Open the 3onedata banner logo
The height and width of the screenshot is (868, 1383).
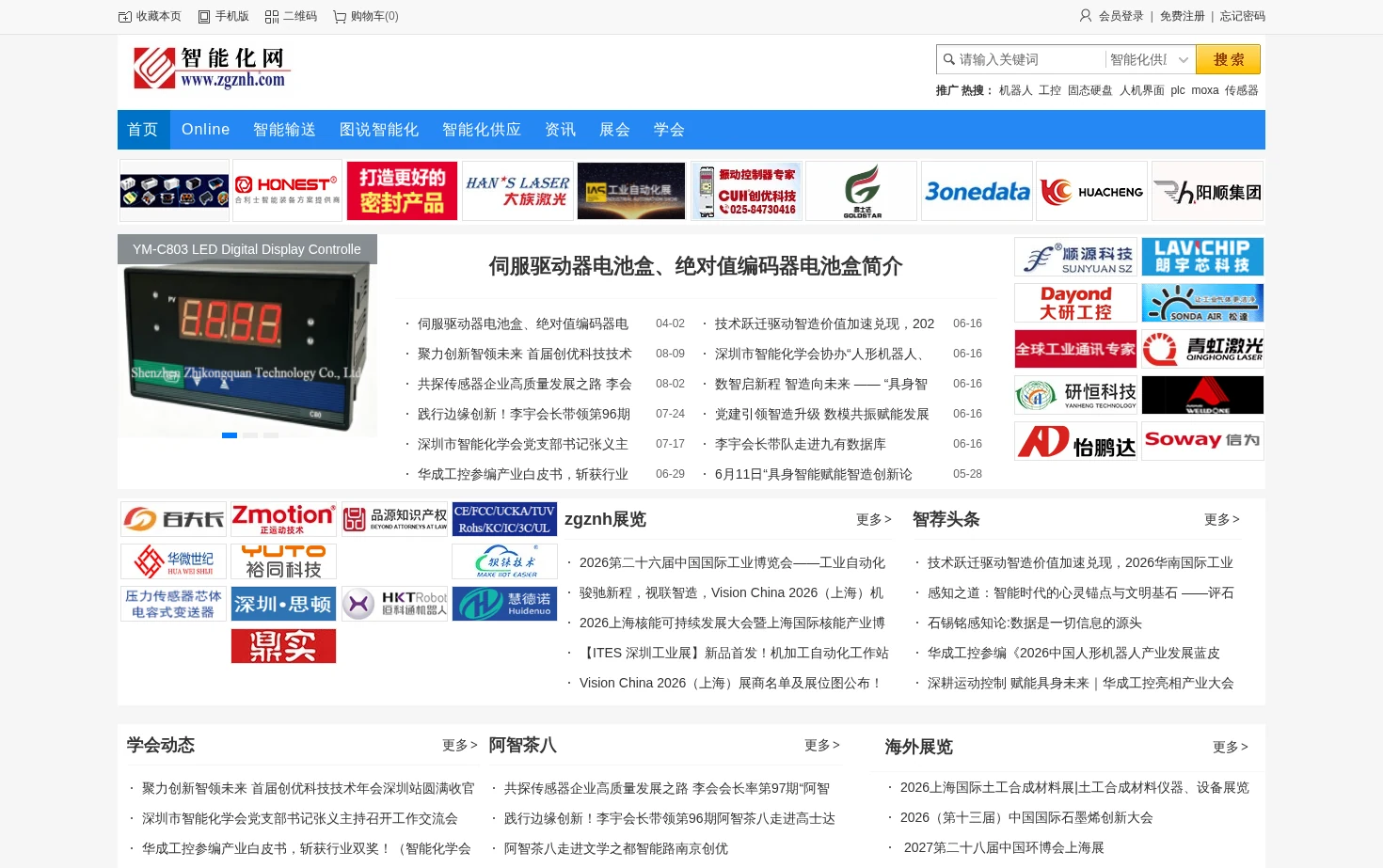[977, 191]
